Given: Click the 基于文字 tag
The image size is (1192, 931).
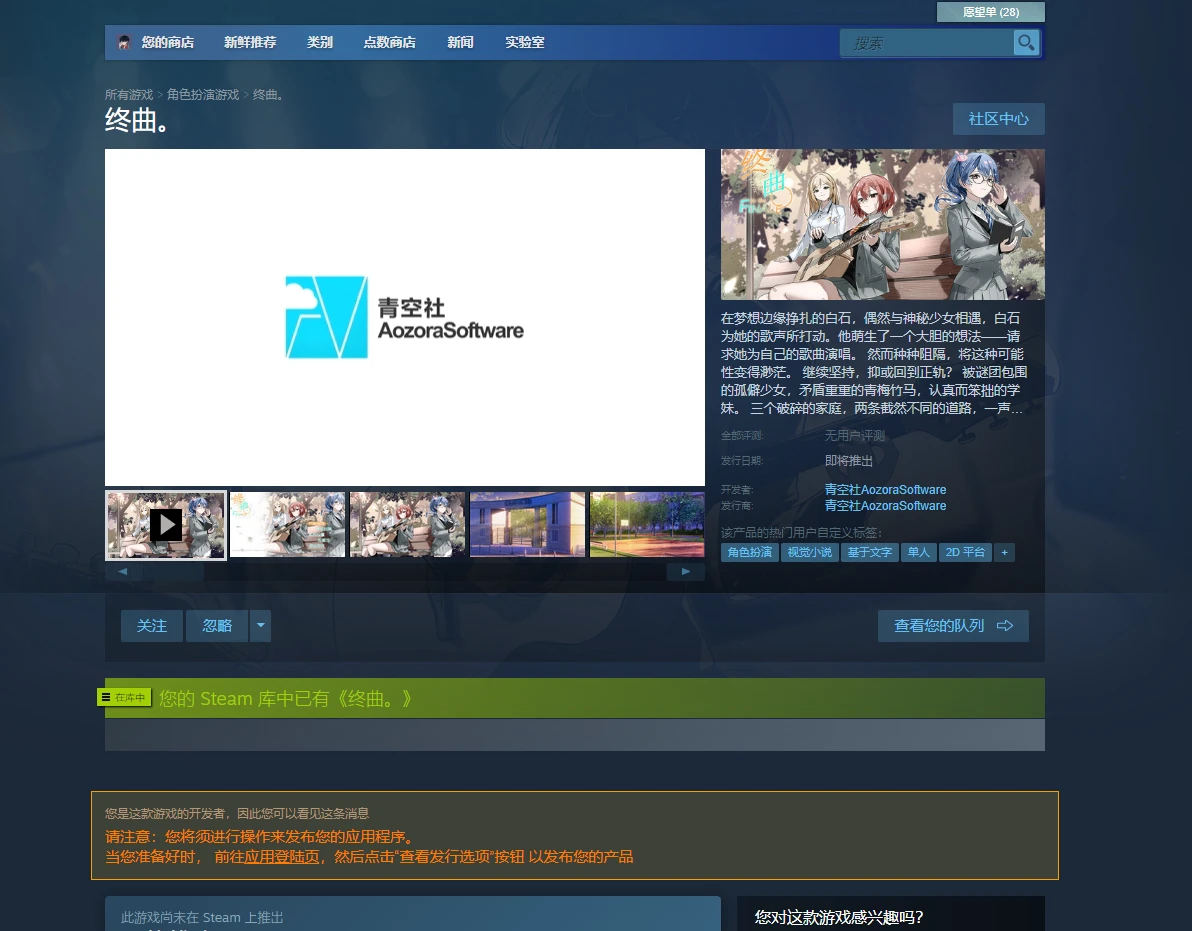Looking at the screenshot, I should (870, 553).
